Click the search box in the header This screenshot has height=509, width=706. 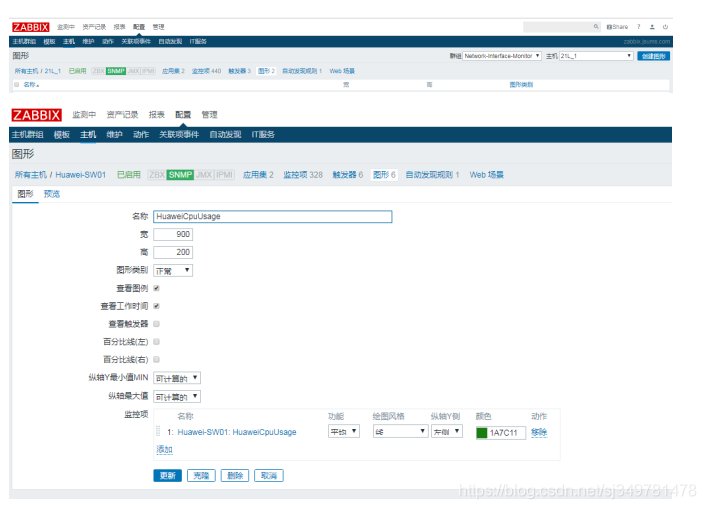[x=557, y=27]
